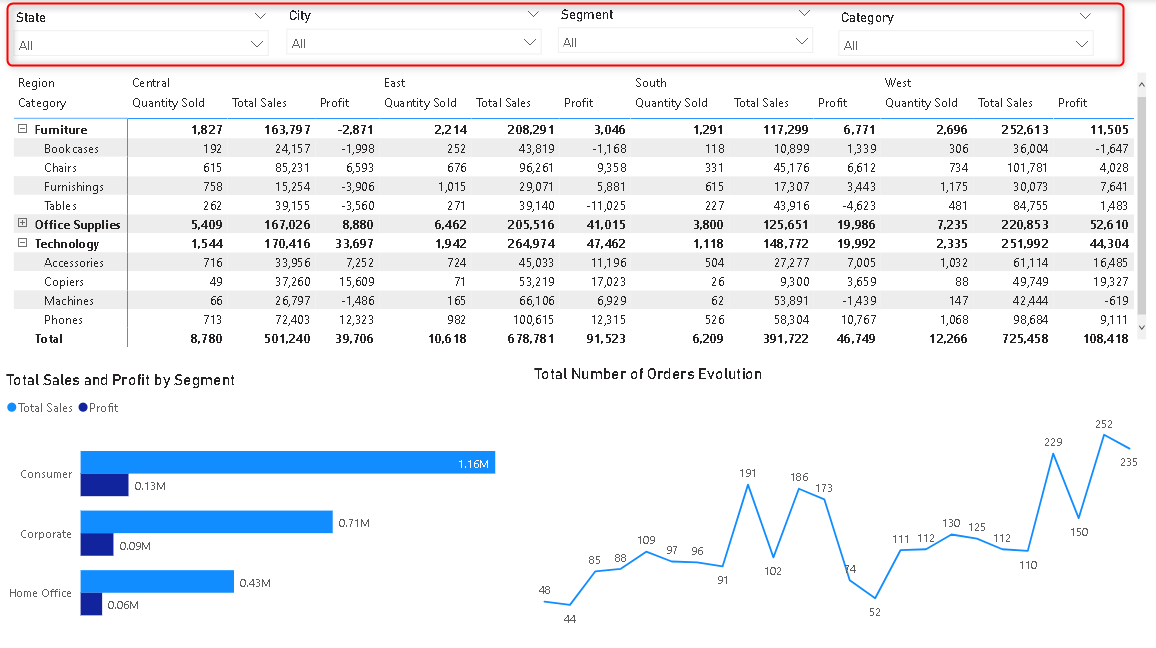This screenshot has width=1156, height=648.
Task: Click the matrix scroll-down arrow
Action: click(x=1141, y=326)
